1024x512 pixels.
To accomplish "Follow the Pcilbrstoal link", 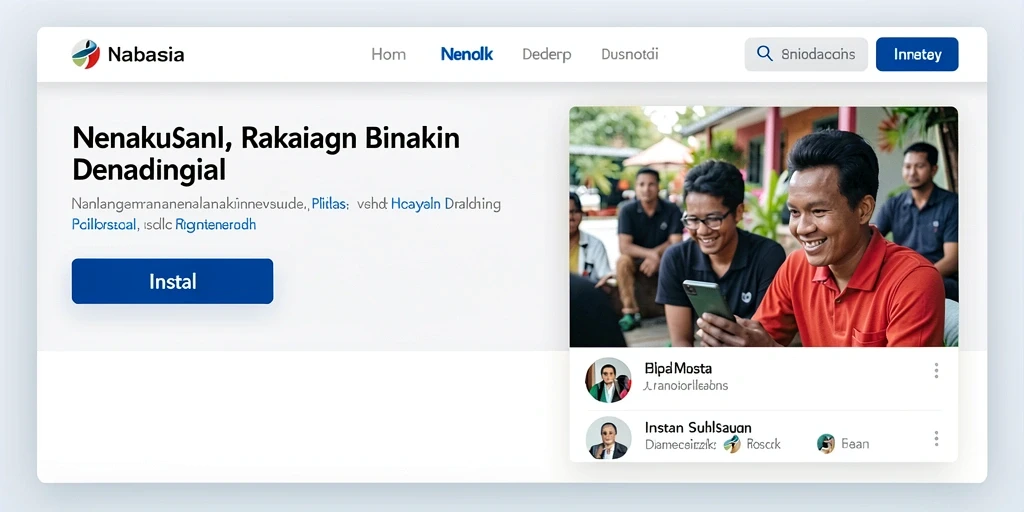I will [104, 225].
